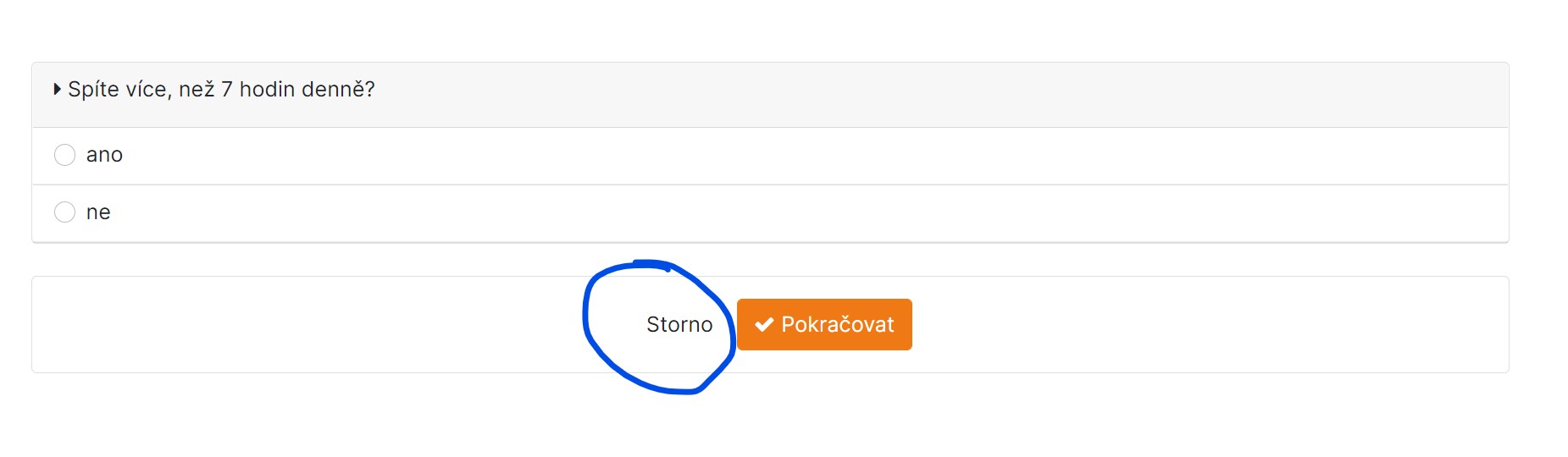Screen dimensions: 1568x457
Task: Click the question heading about 7 hours sleep
Action: tap(221, 89)
